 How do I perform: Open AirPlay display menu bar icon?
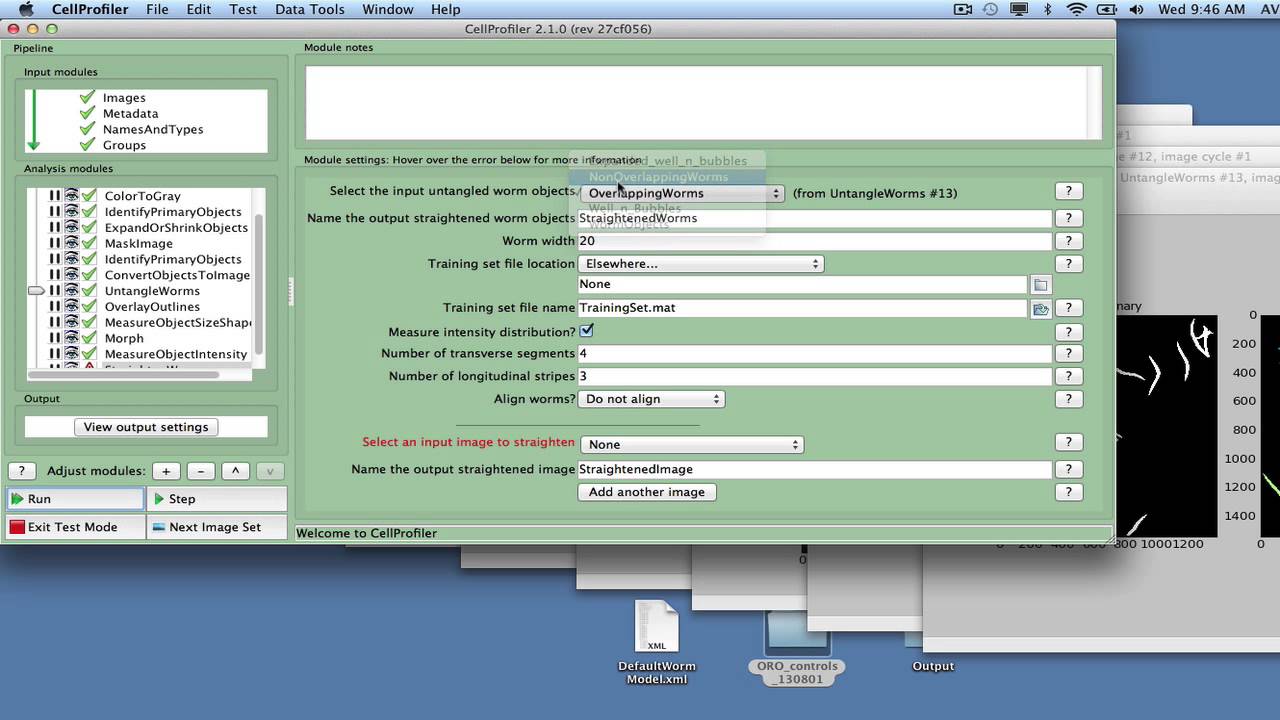1017,9
